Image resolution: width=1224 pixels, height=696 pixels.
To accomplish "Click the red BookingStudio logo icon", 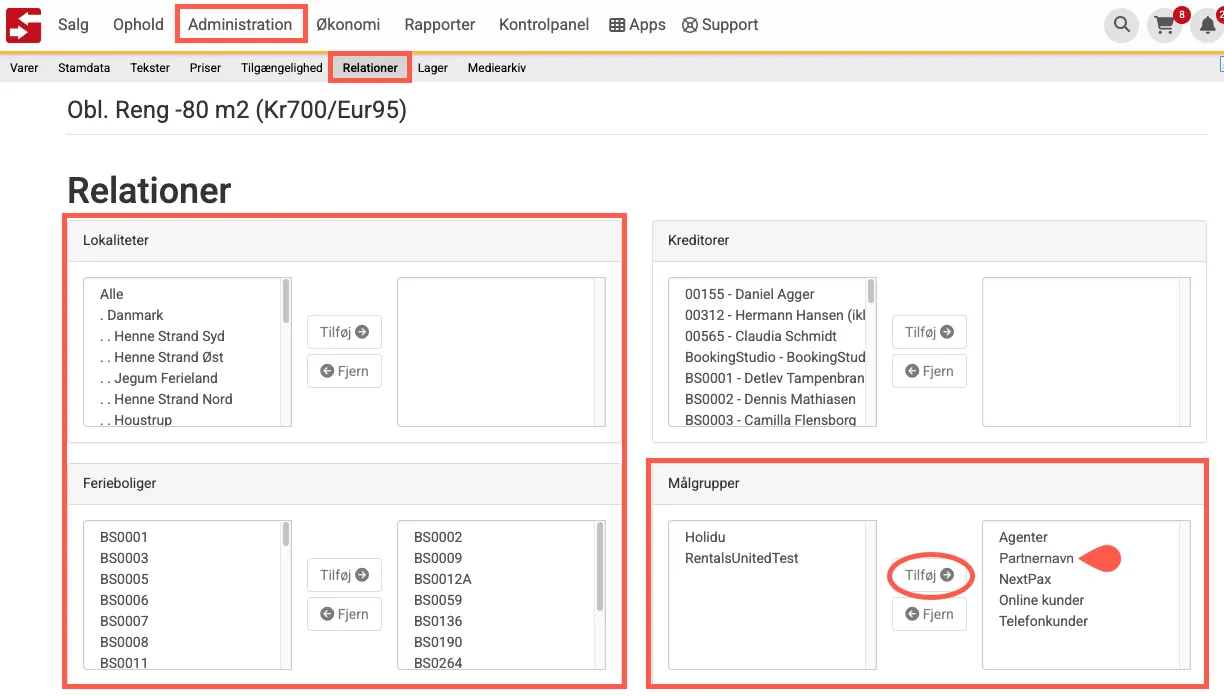I will tap(23, 24).
